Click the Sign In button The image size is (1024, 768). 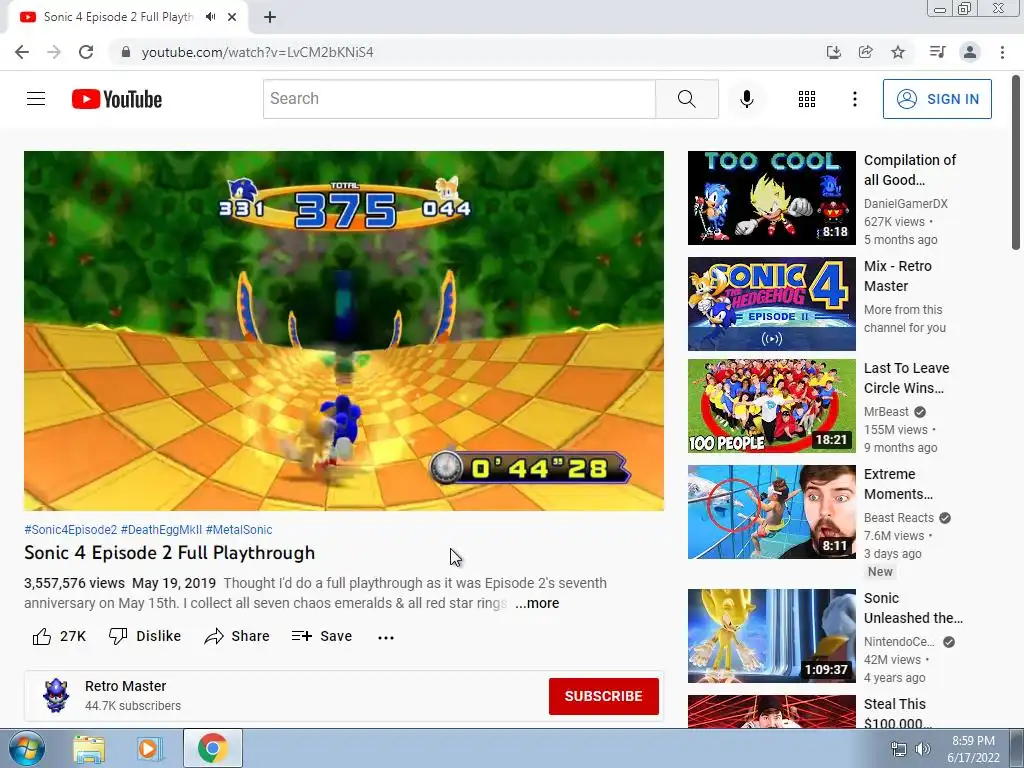point(937,99)
